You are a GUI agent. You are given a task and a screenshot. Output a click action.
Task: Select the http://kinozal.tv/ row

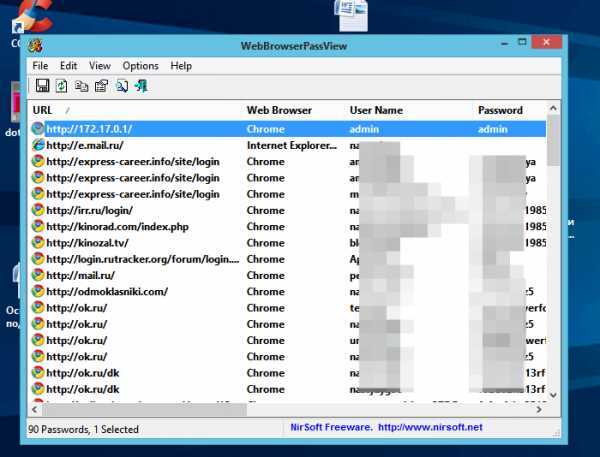(288, 243)
